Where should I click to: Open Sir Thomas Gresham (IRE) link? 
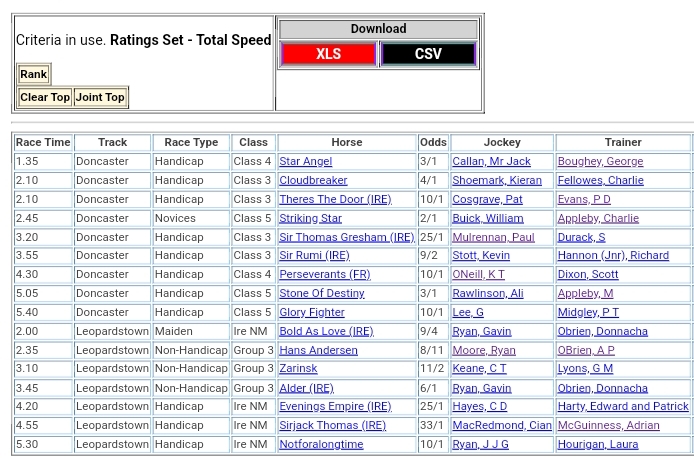click(346, 238)
